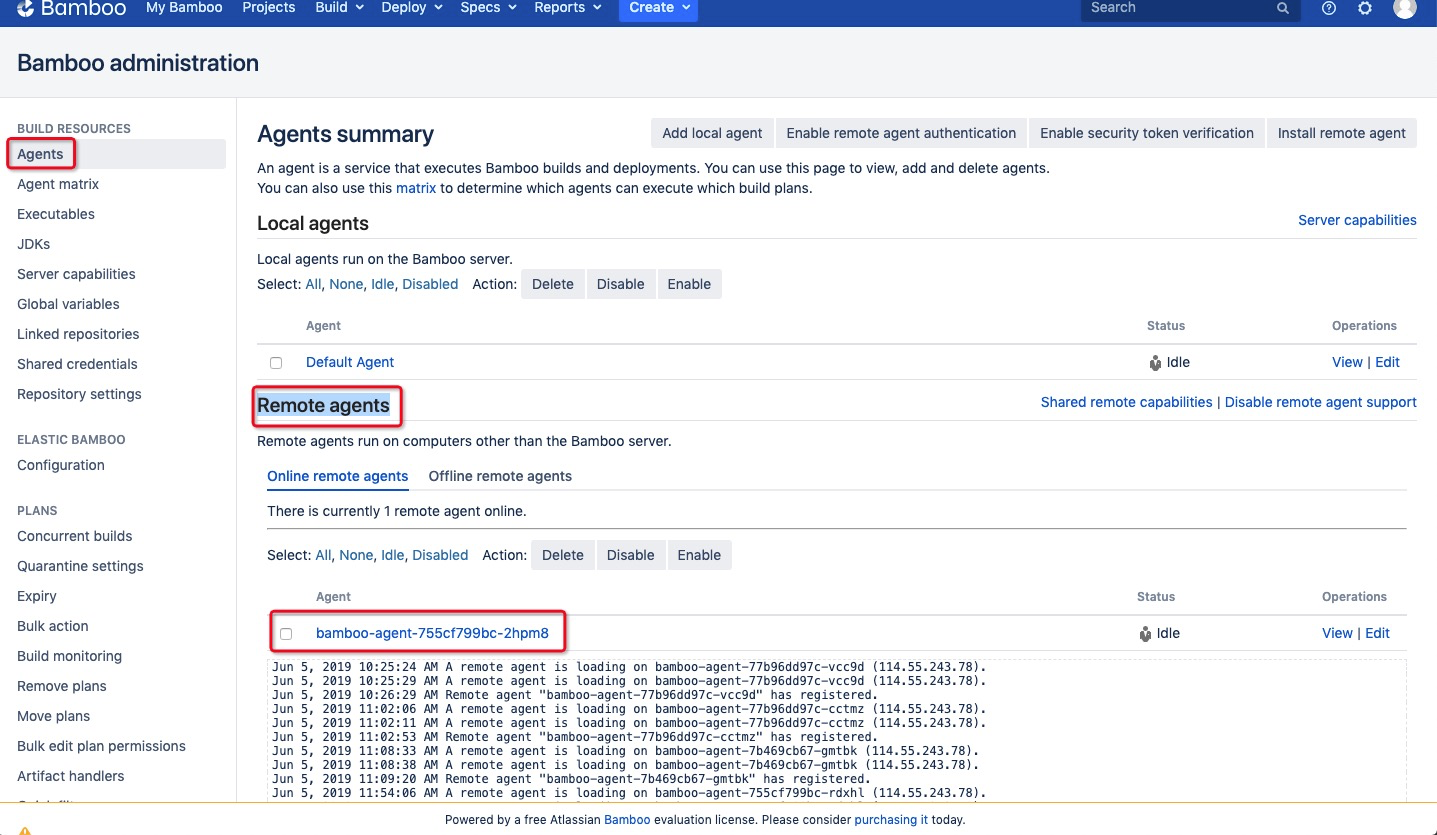This screenshot has height=835, width=1437.
Task: Expand the Reports dropdown menu
Action: (568, 8)
